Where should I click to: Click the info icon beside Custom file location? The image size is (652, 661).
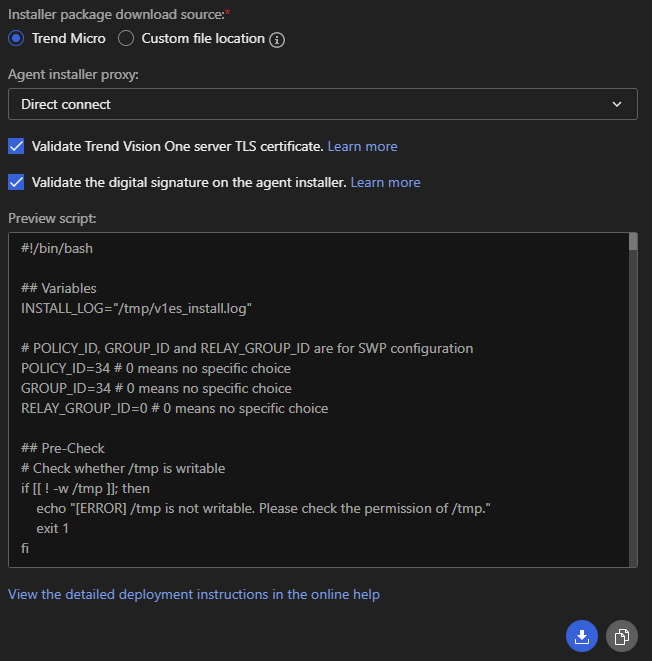point(278,40)
